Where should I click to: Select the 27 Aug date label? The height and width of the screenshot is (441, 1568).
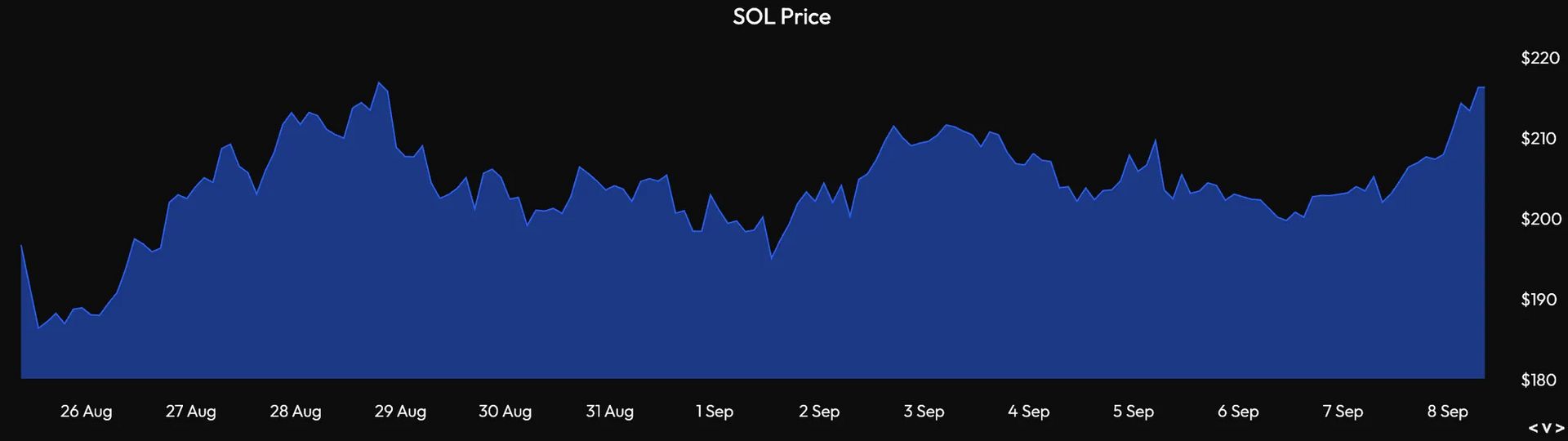(x=190, y=412)
